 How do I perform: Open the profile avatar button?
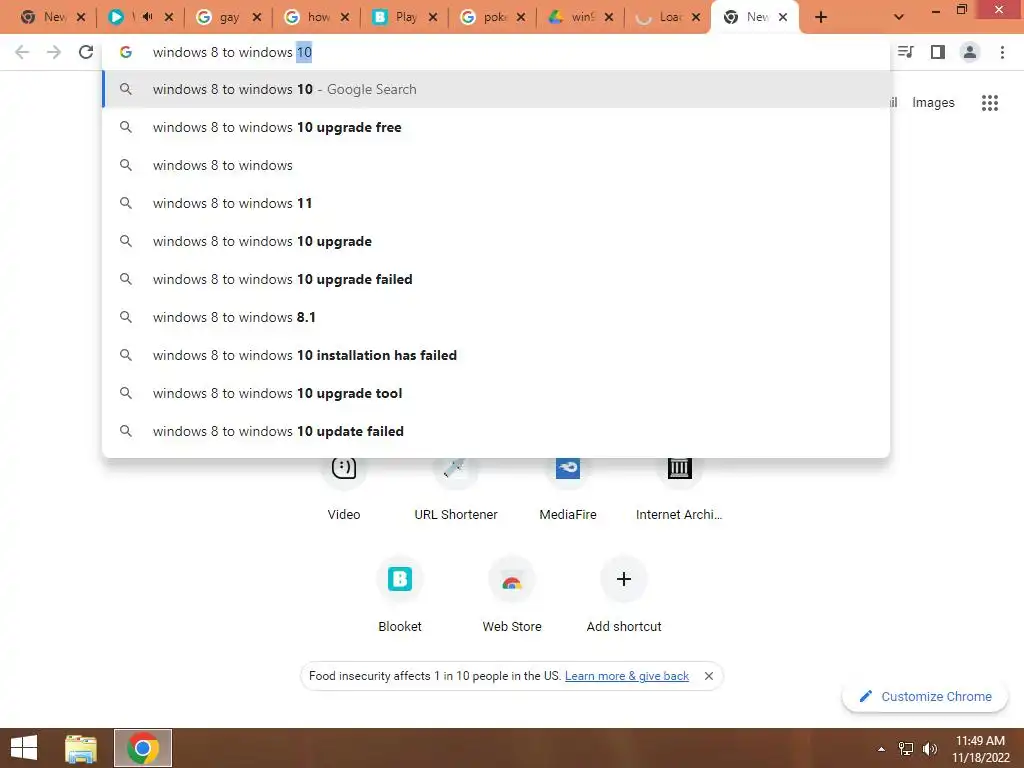[x=970, y=52]
